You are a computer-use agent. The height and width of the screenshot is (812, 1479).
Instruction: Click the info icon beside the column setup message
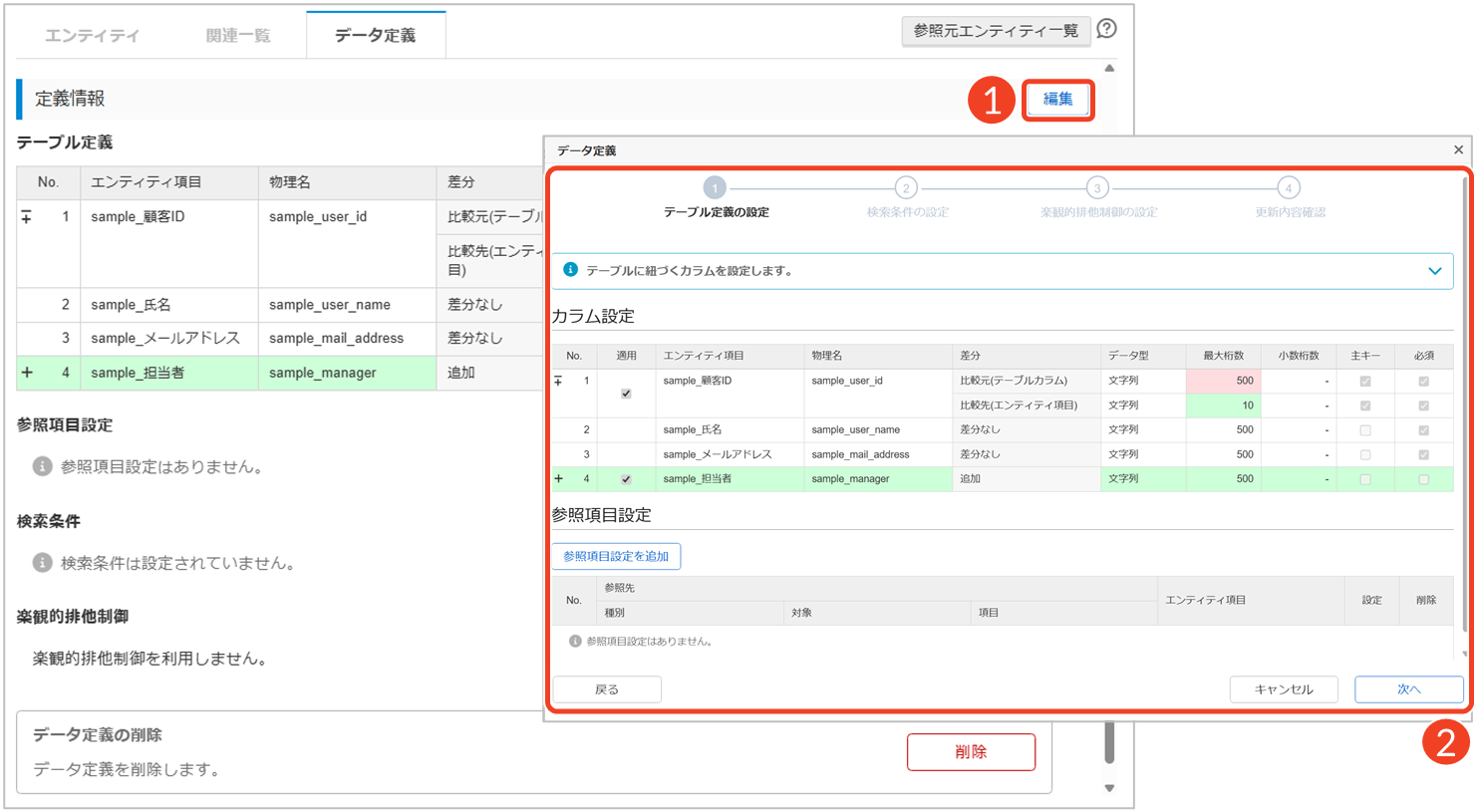coord(570,270)
